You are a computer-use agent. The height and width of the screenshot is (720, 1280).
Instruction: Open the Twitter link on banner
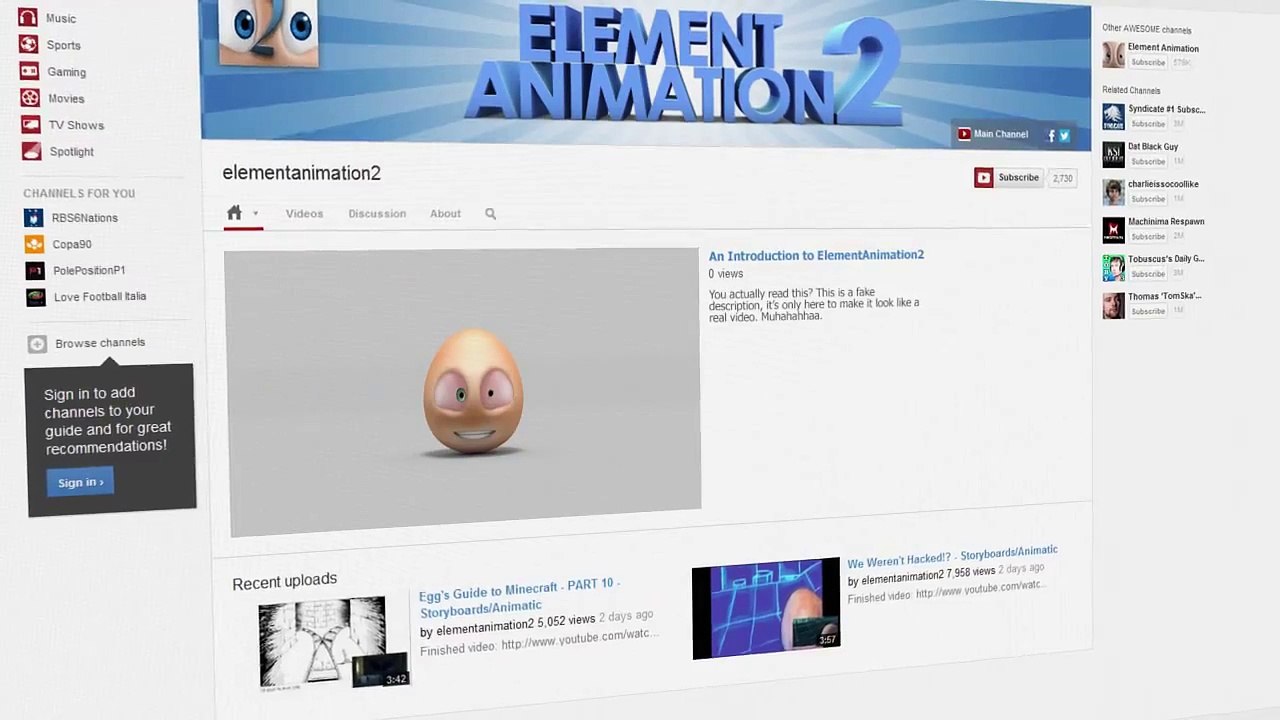pos(1064,135)
